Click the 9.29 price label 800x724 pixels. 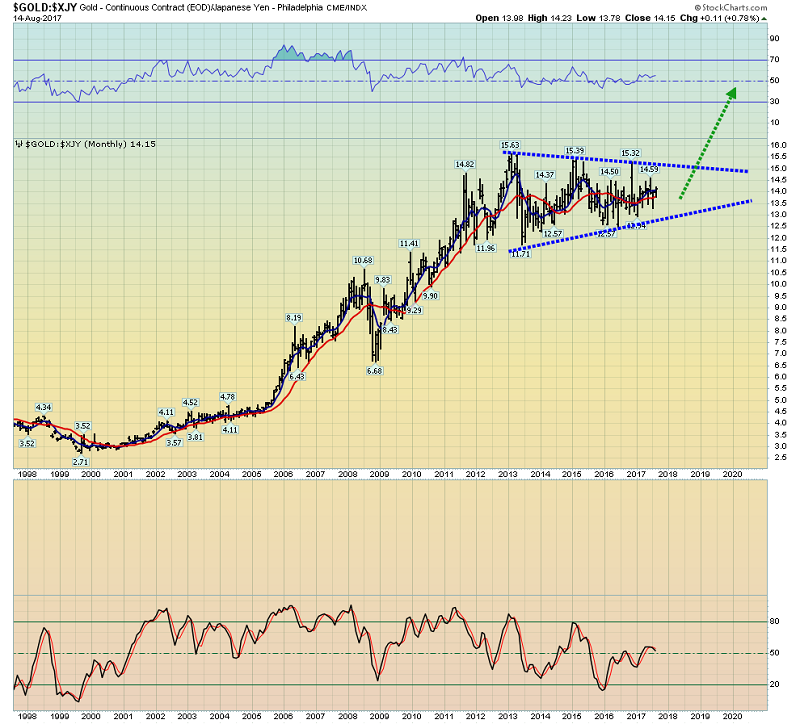pos(414,310)
